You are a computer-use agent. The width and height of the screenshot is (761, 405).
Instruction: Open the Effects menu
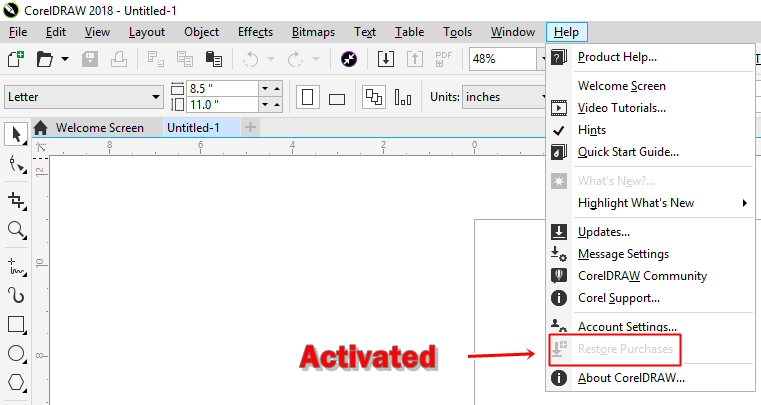click(x=255, y=32)
